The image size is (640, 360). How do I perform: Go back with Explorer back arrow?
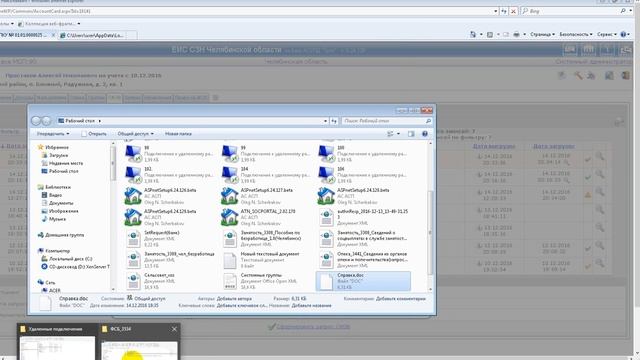36,121
